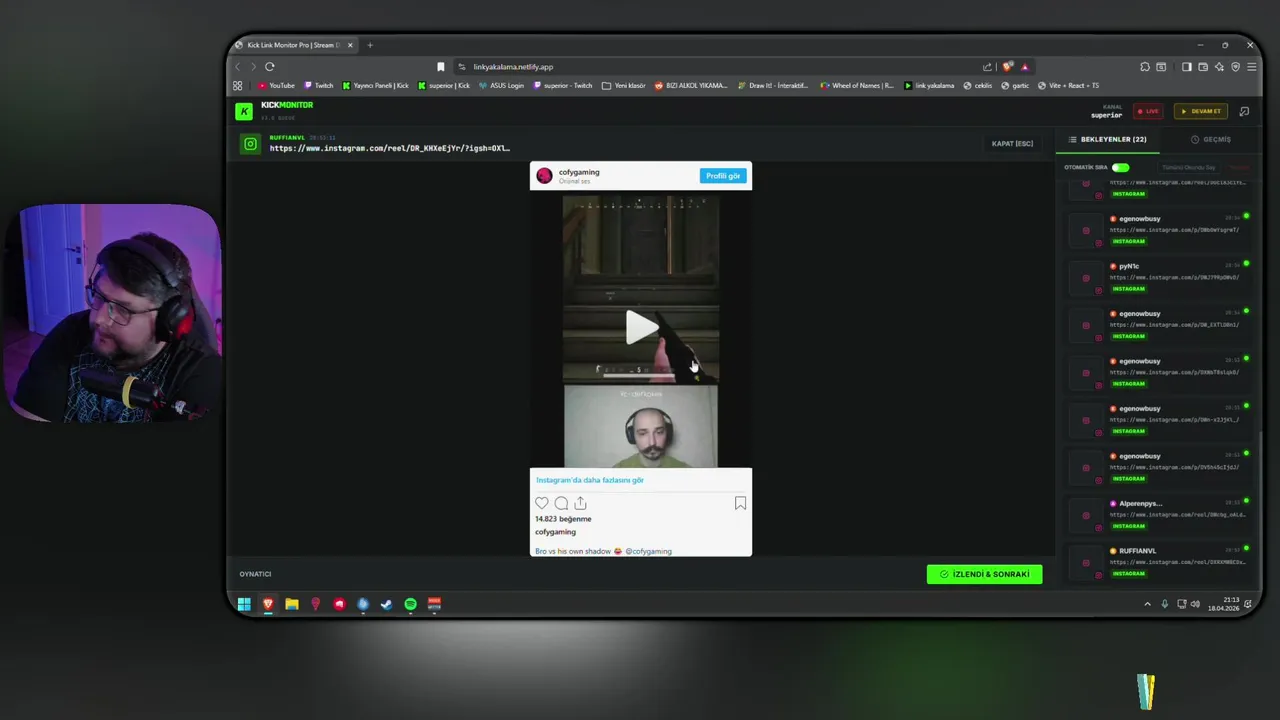Open the Wheel of Names bookmark

tap(857, 86)
